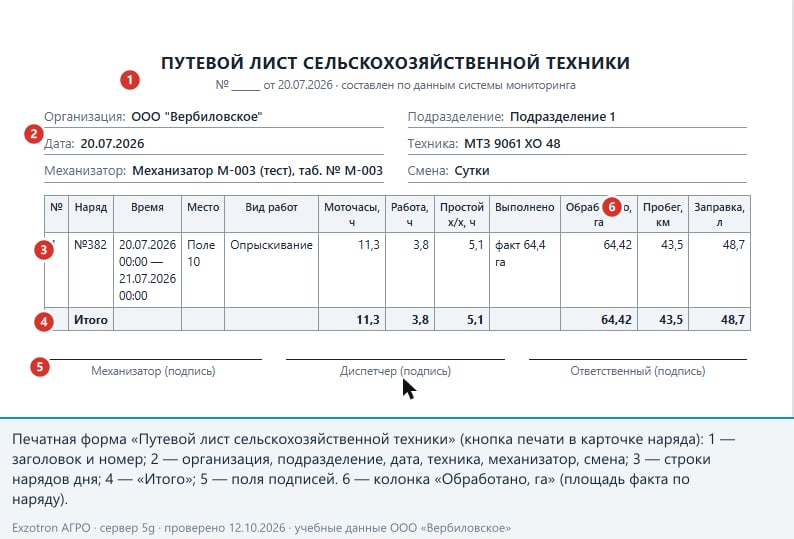The height and width of the screenshot is (539, 794).
Task: Click the «Организация:» field label
Action: pos(85,117)
